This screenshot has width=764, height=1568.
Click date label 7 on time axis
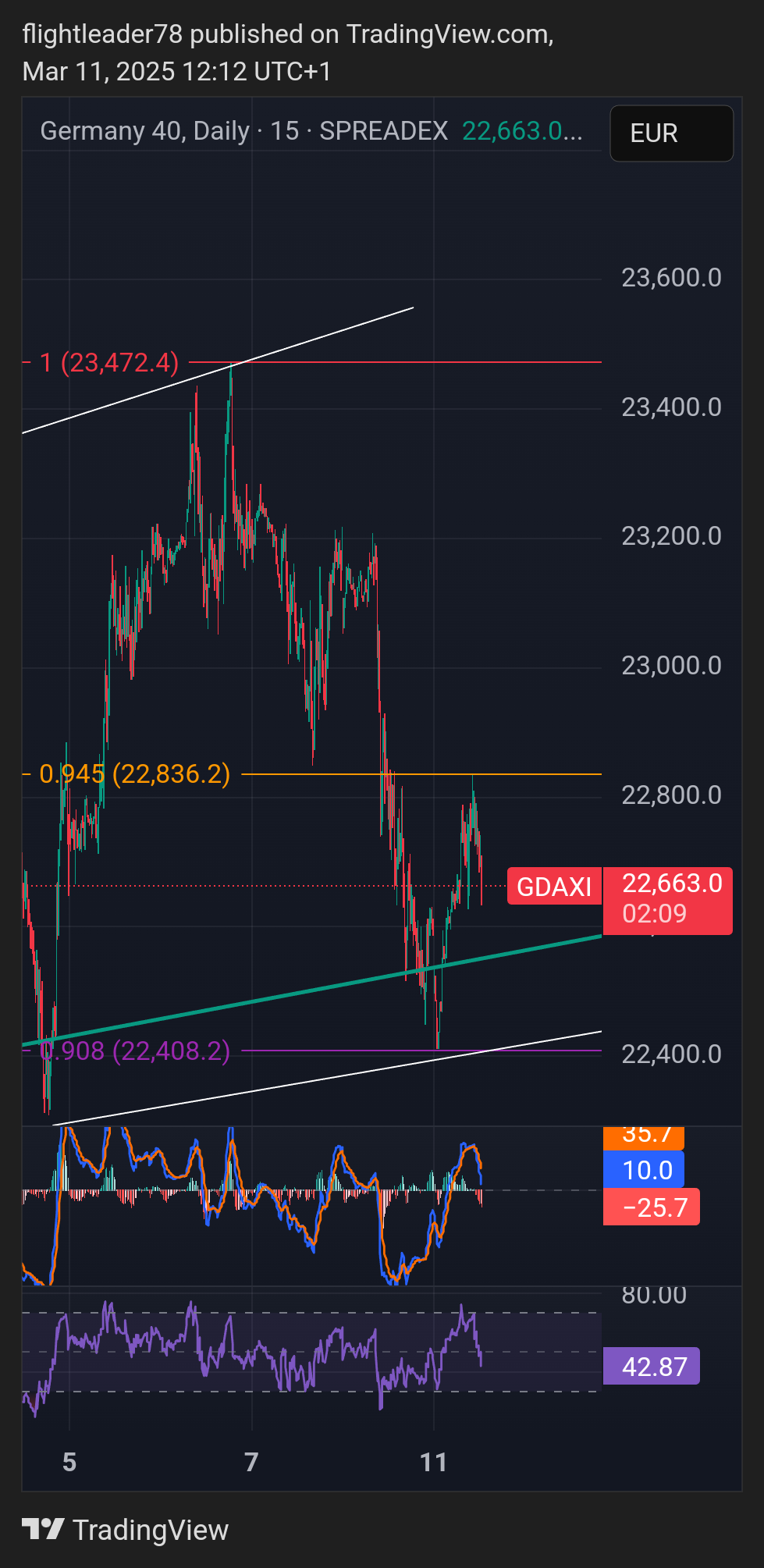[x=251, y=1462]
